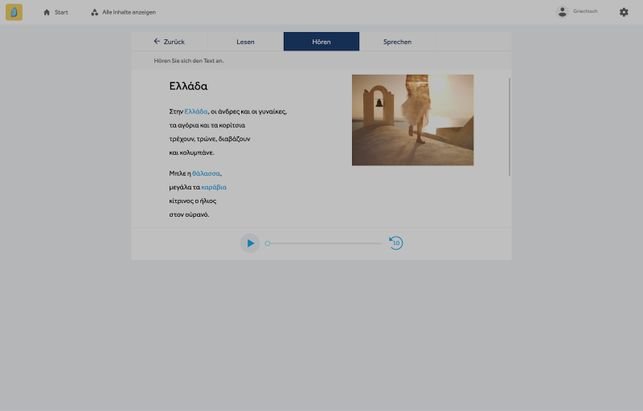Click the app logo in top-left corner

click(14, 12)
